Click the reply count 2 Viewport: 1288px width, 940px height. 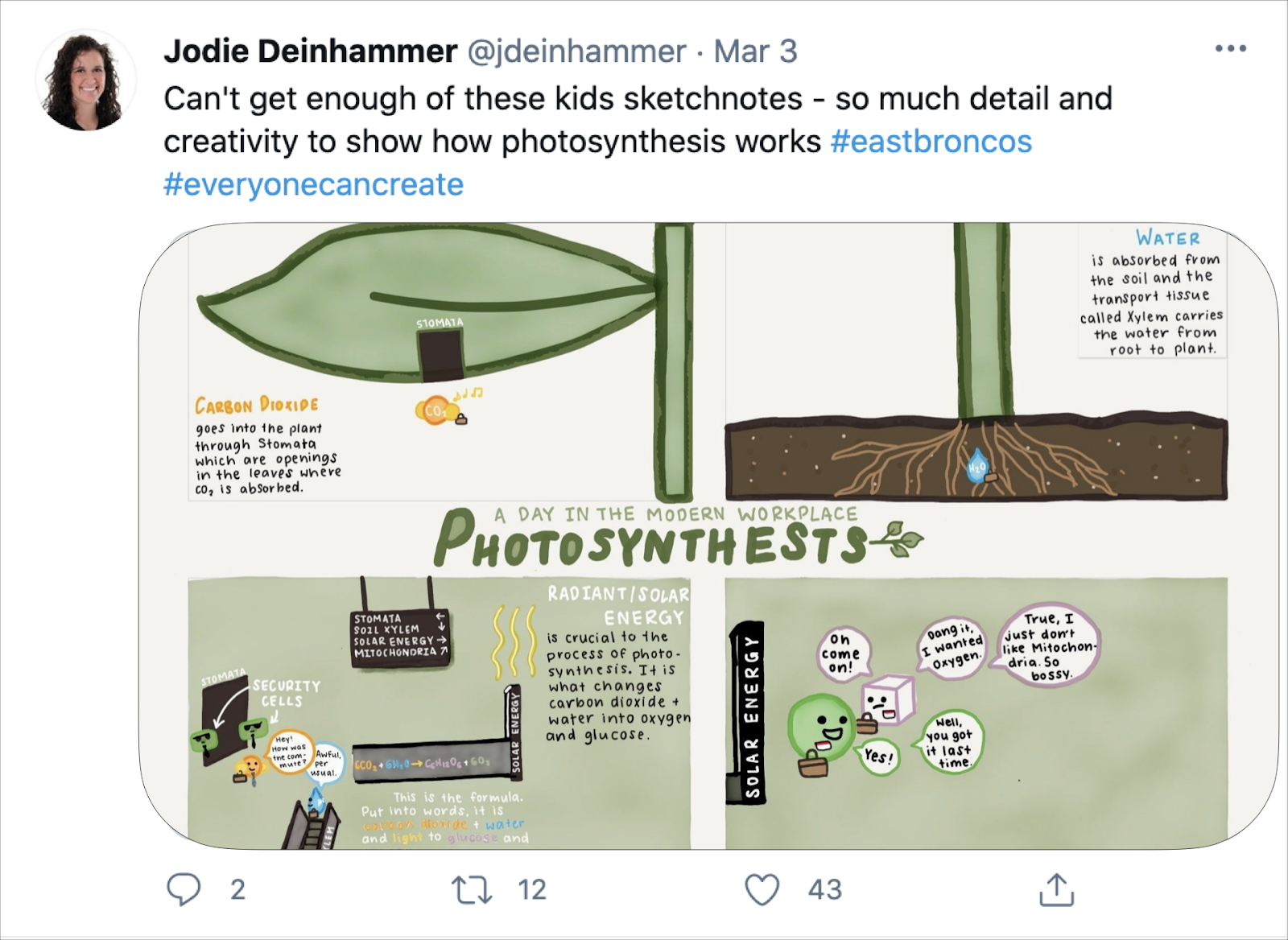(237, 890)
